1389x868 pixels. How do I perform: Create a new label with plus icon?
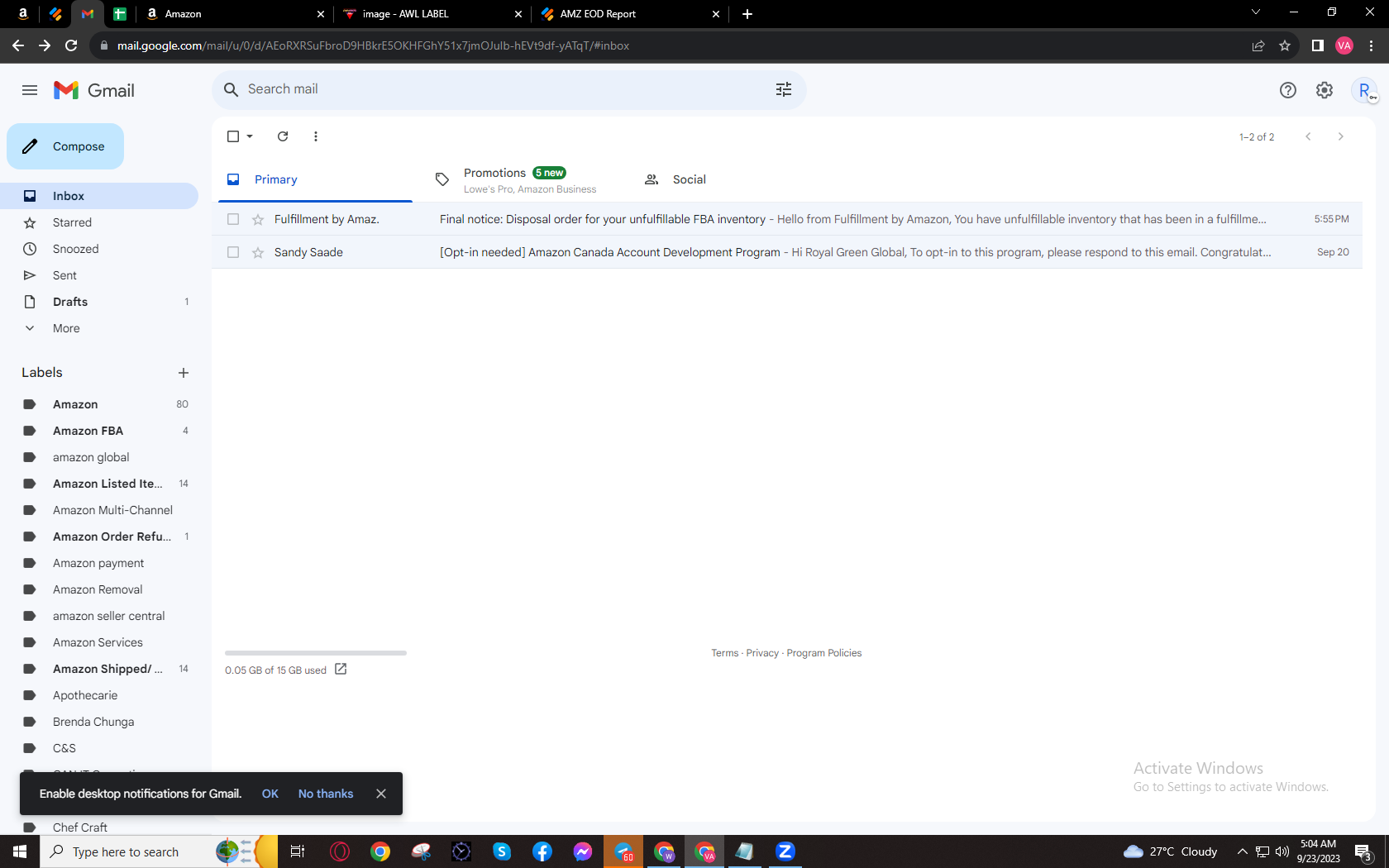184,373
